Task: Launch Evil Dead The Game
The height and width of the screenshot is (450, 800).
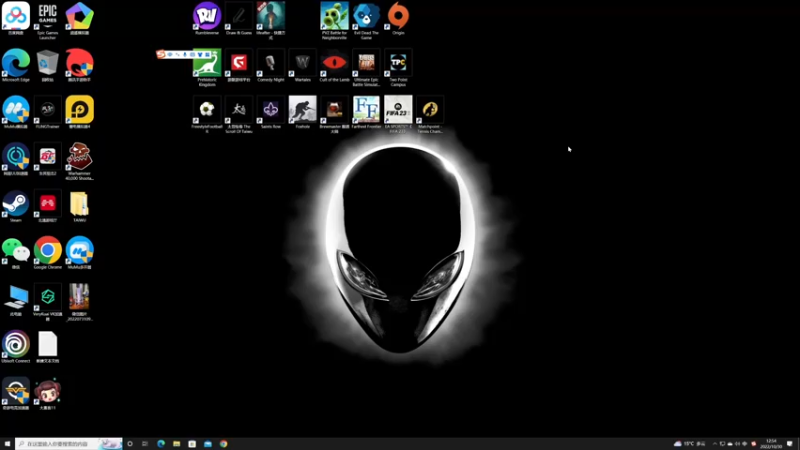Action: click(366, 20)
